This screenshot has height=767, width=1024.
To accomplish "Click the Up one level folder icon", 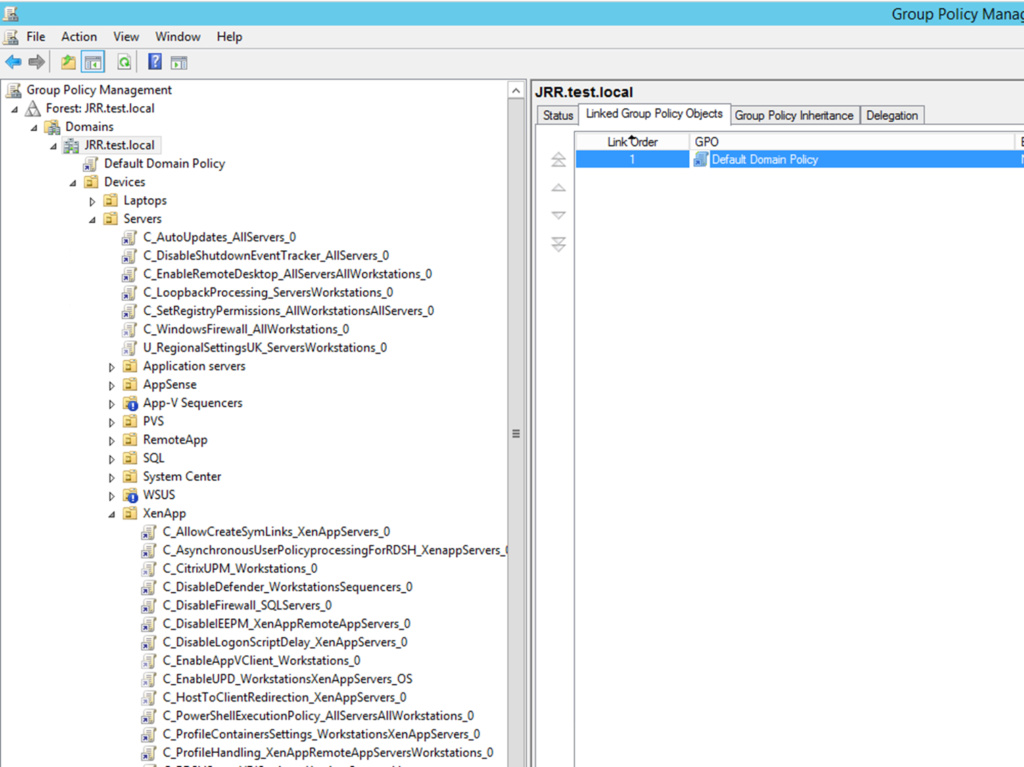I will [x=68, y=62].
